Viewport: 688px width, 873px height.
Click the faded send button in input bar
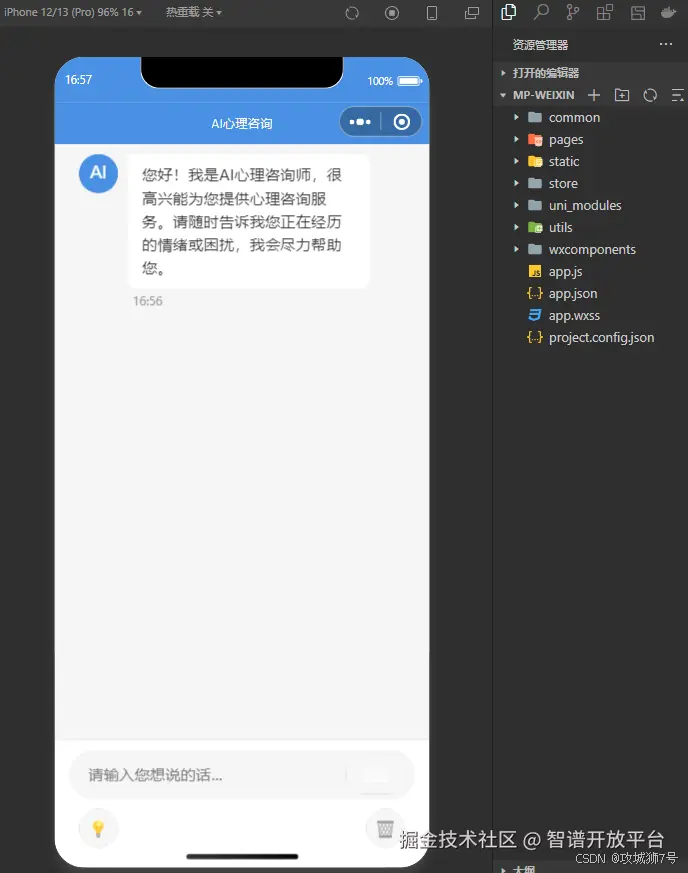click(x=376, y=774)
